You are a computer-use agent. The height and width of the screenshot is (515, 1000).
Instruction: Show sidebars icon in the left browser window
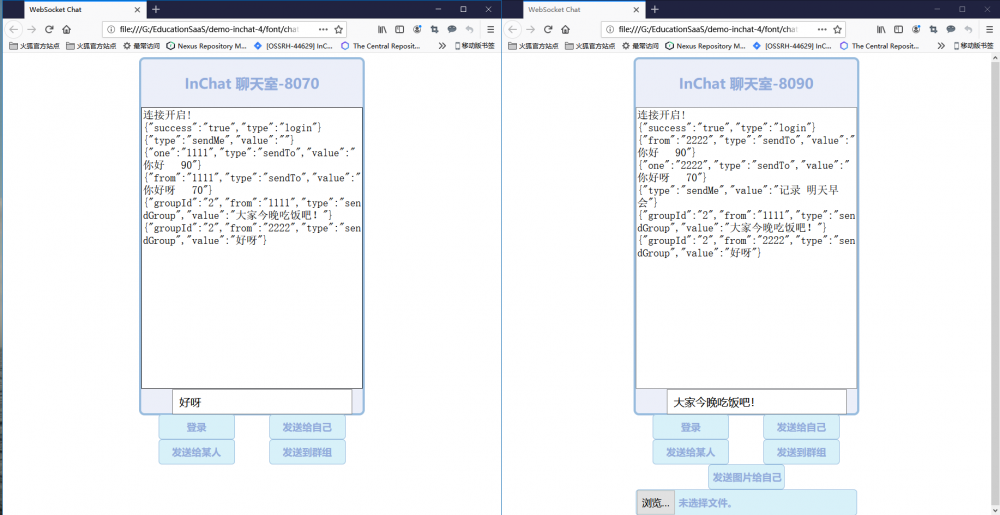pos(400,29)
